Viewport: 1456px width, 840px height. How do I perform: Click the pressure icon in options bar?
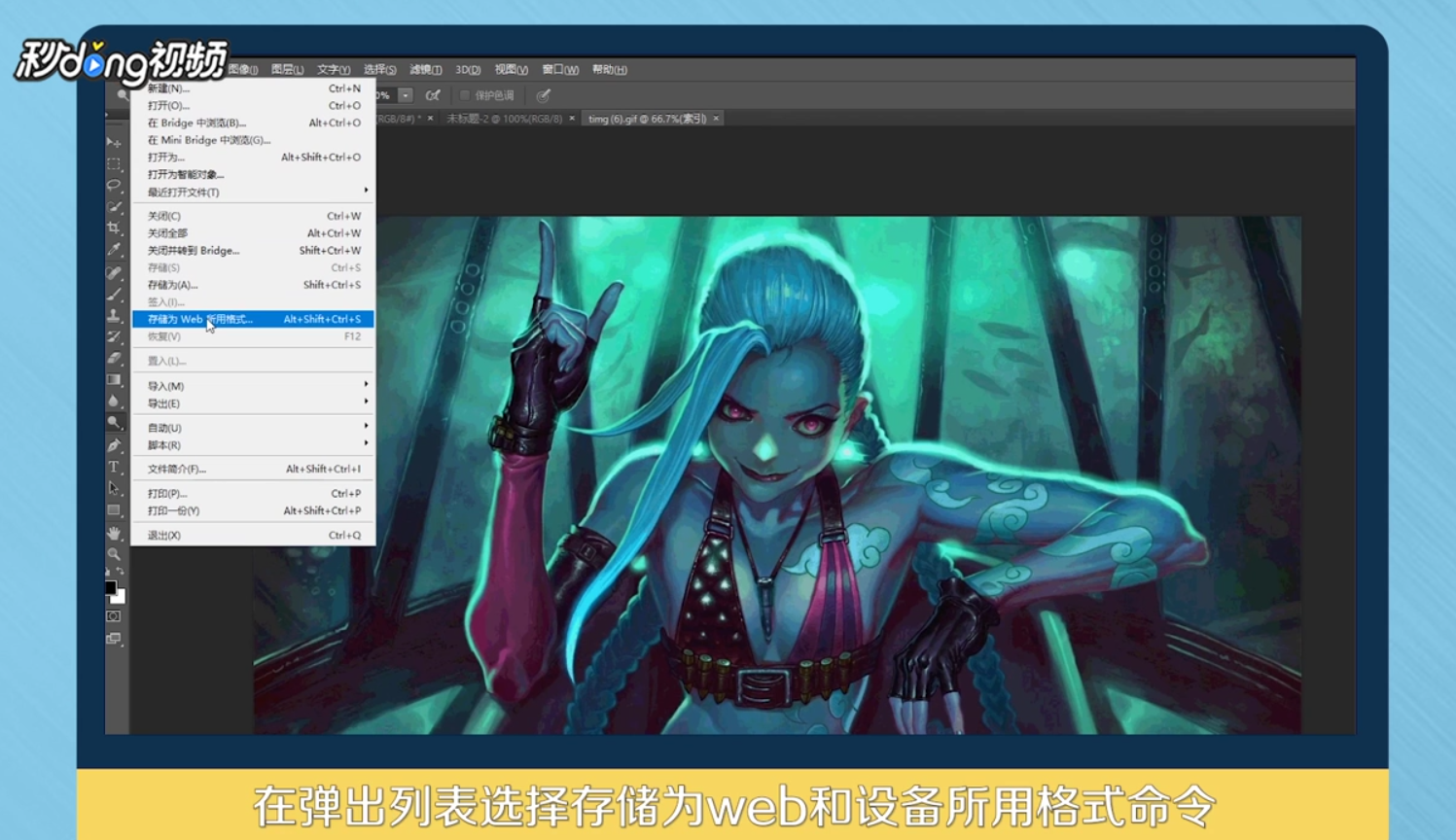544,95
